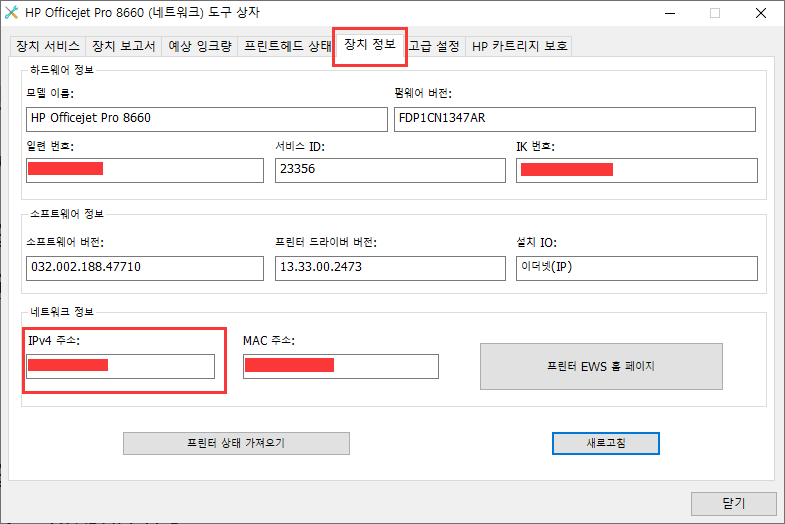Switch to the HP 카트리지 보호 tab
The image size is (785, 524).
[x=519, y=47]
